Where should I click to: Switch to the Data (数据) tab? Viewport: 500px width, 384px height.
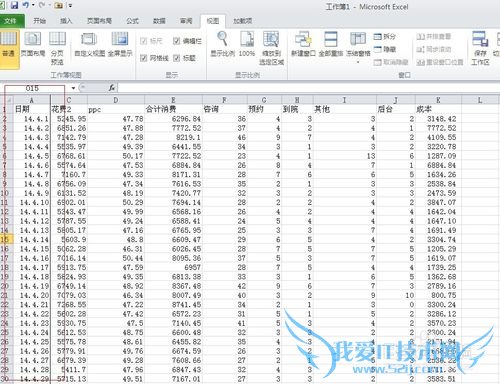click(x=159, y=21)
